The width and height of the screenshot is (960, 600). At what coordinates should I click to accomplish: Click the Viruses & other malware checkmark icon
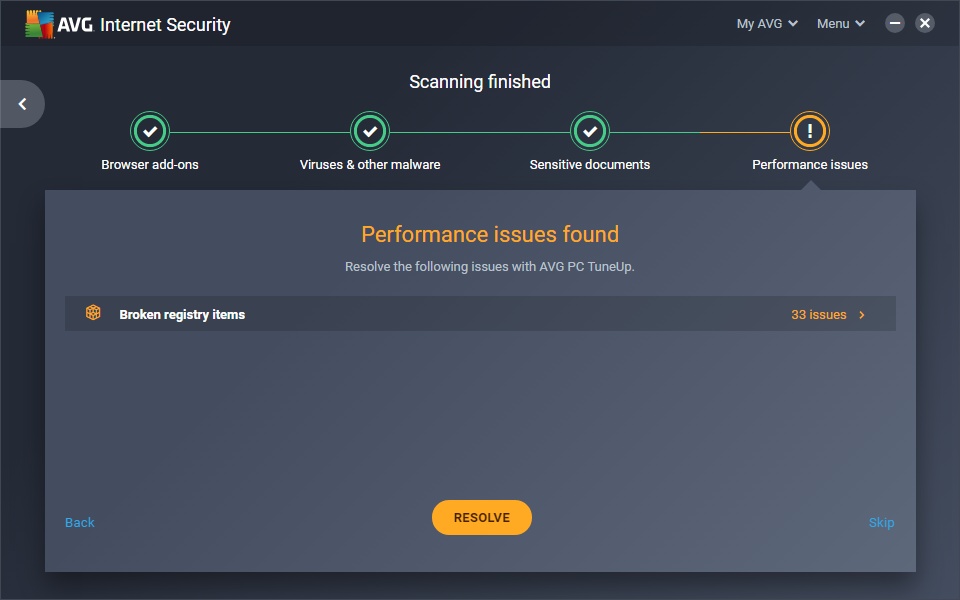coord(370,130)
